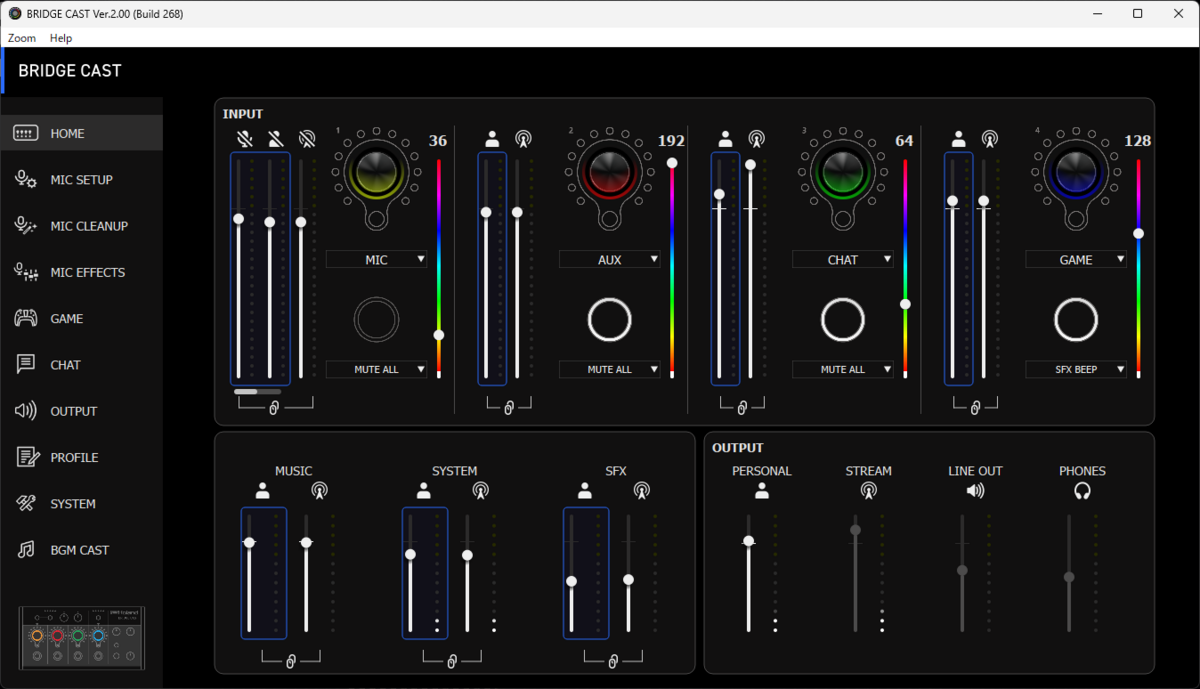Click the LINE OUT speaker icon
Image resolution: width=1200 pixels, height=689 pixels.
coord(975,490)
